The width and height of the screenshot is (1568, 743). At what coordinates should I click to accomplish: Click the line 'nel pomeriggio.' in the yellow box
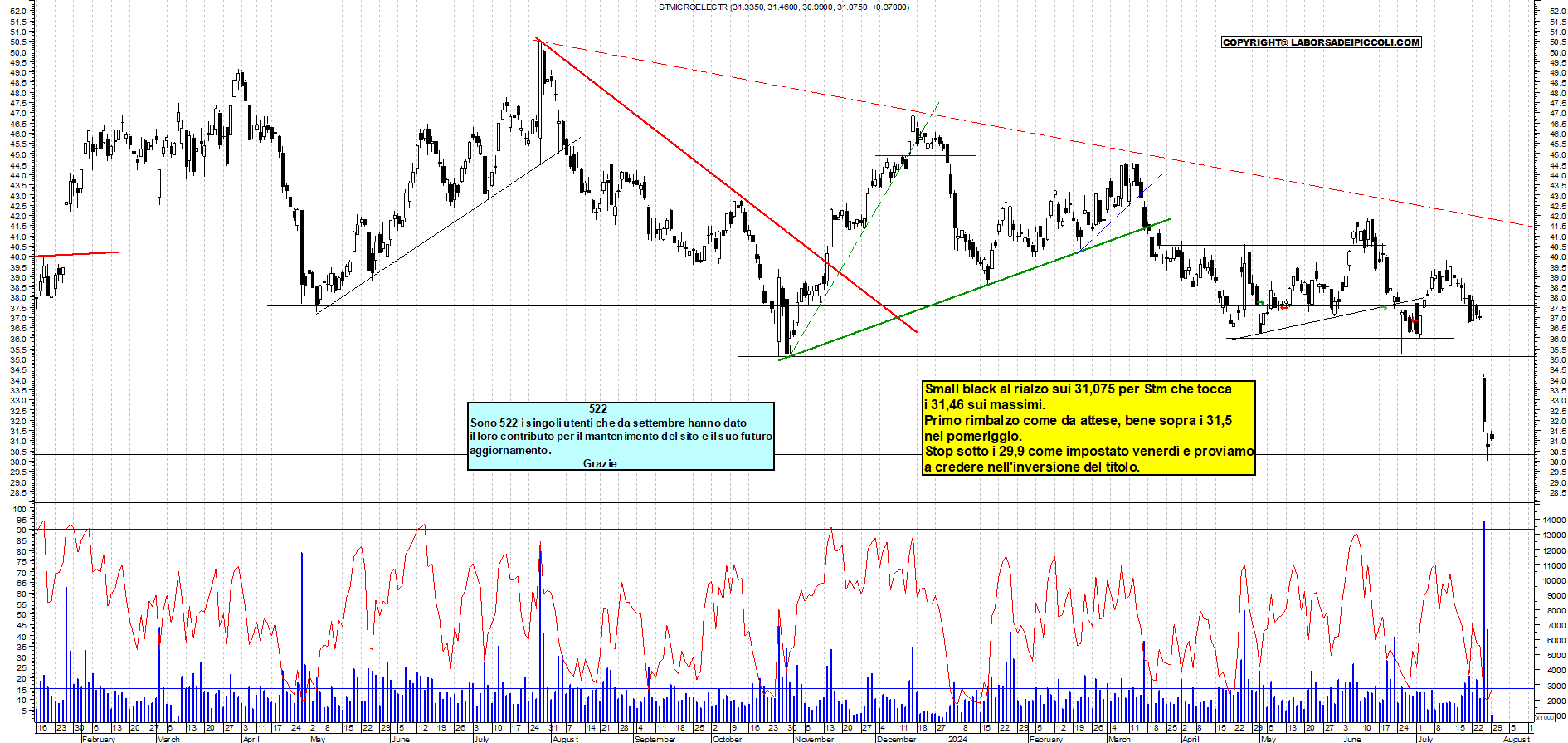pos(974,436)
